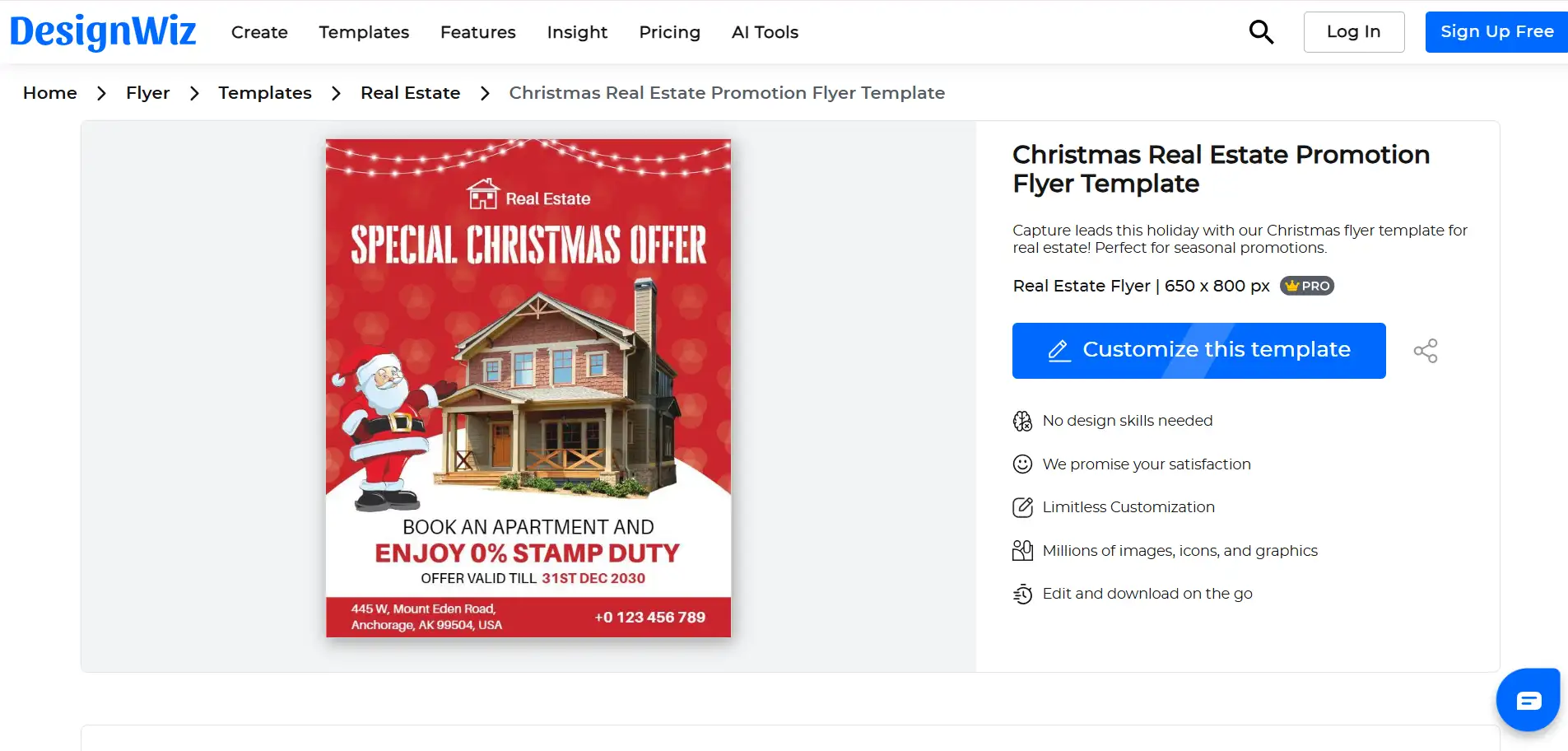Open the Create menu
This screenshot has height=751, width=1568.
tap(259, 32)
